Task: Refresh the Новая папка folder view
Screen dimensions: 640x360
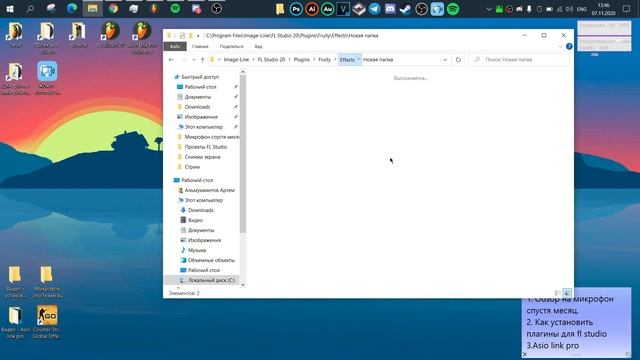Action: 458,60
